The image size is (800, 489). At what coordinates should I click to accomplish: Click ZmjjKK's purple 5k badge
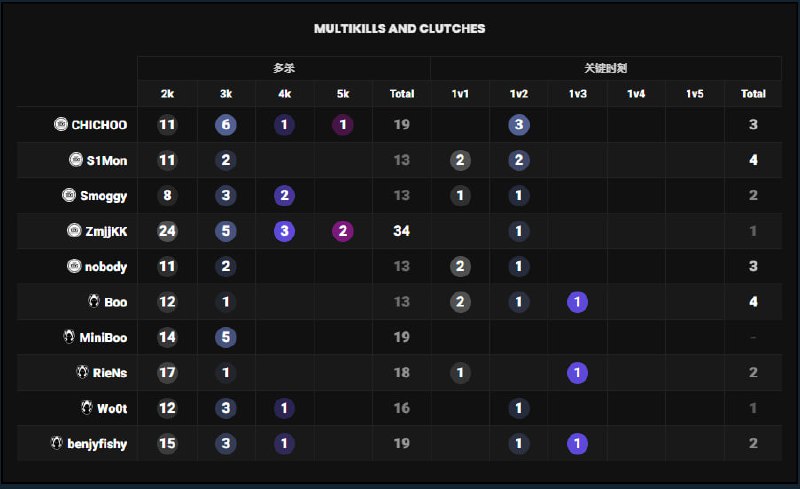343,231
